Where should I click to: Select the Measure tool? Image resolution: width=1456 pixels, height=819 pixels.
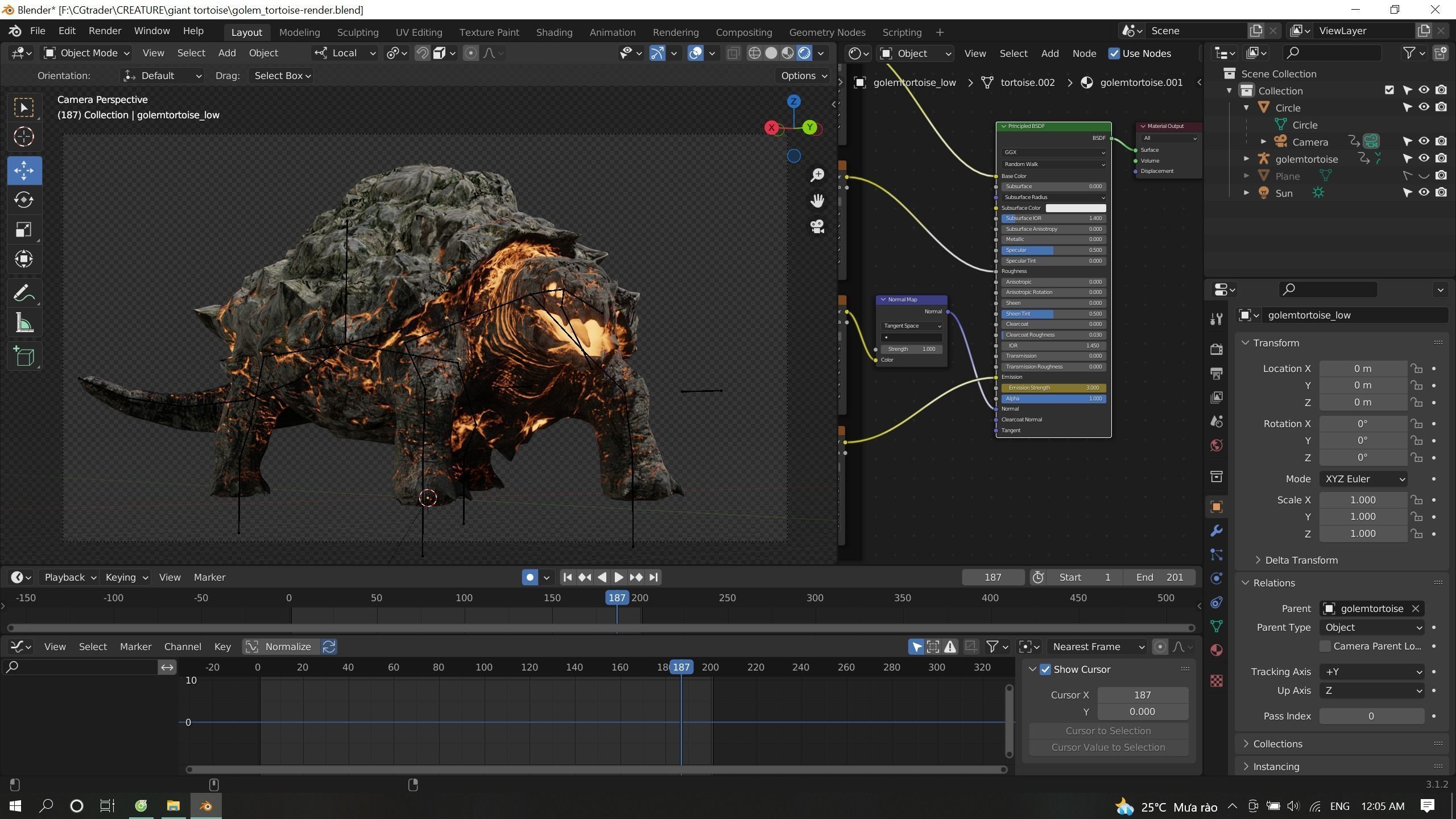[24, 324]
